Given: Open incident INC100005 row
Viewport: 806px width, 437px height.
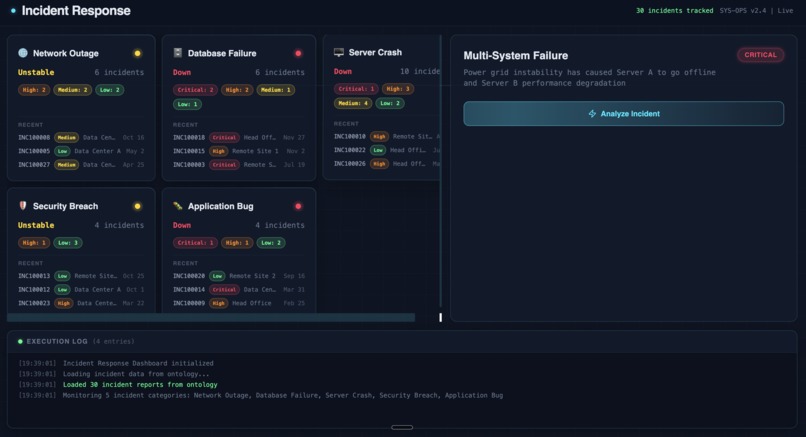Looking at the screenshot, I should 81,151.
